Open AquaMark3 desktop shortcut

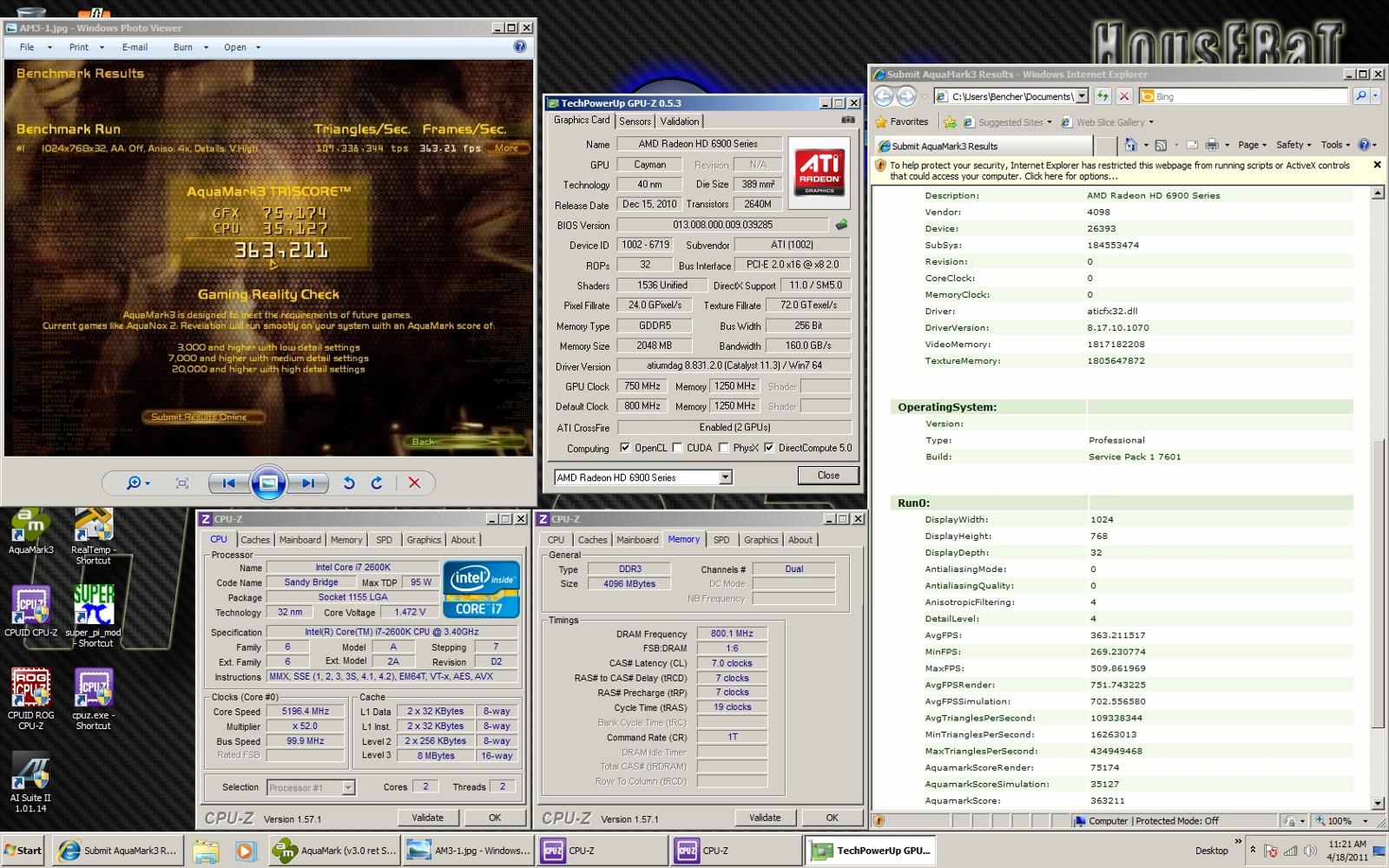(x=30, y=531)
